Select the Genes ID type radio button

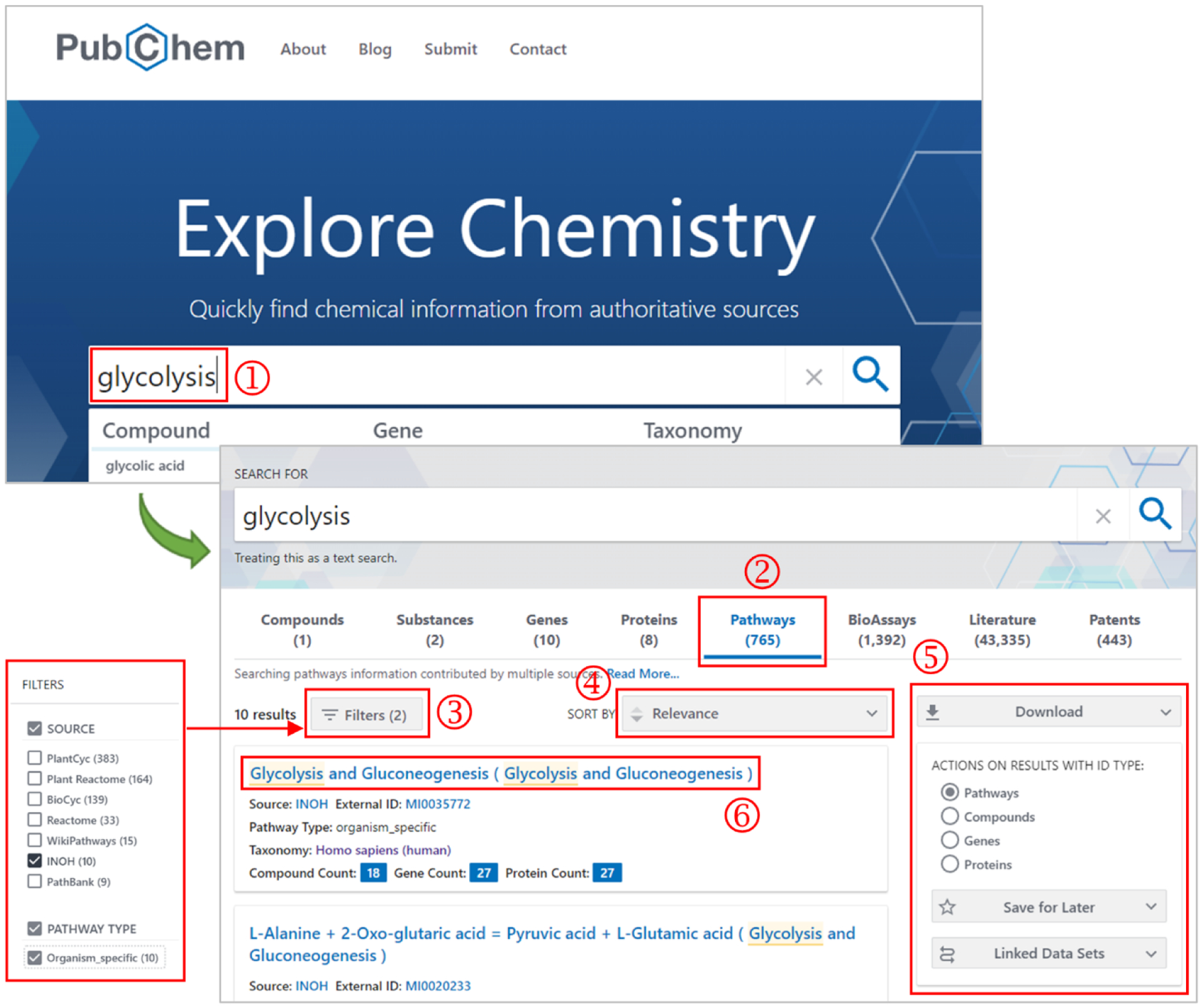[950, 840]
